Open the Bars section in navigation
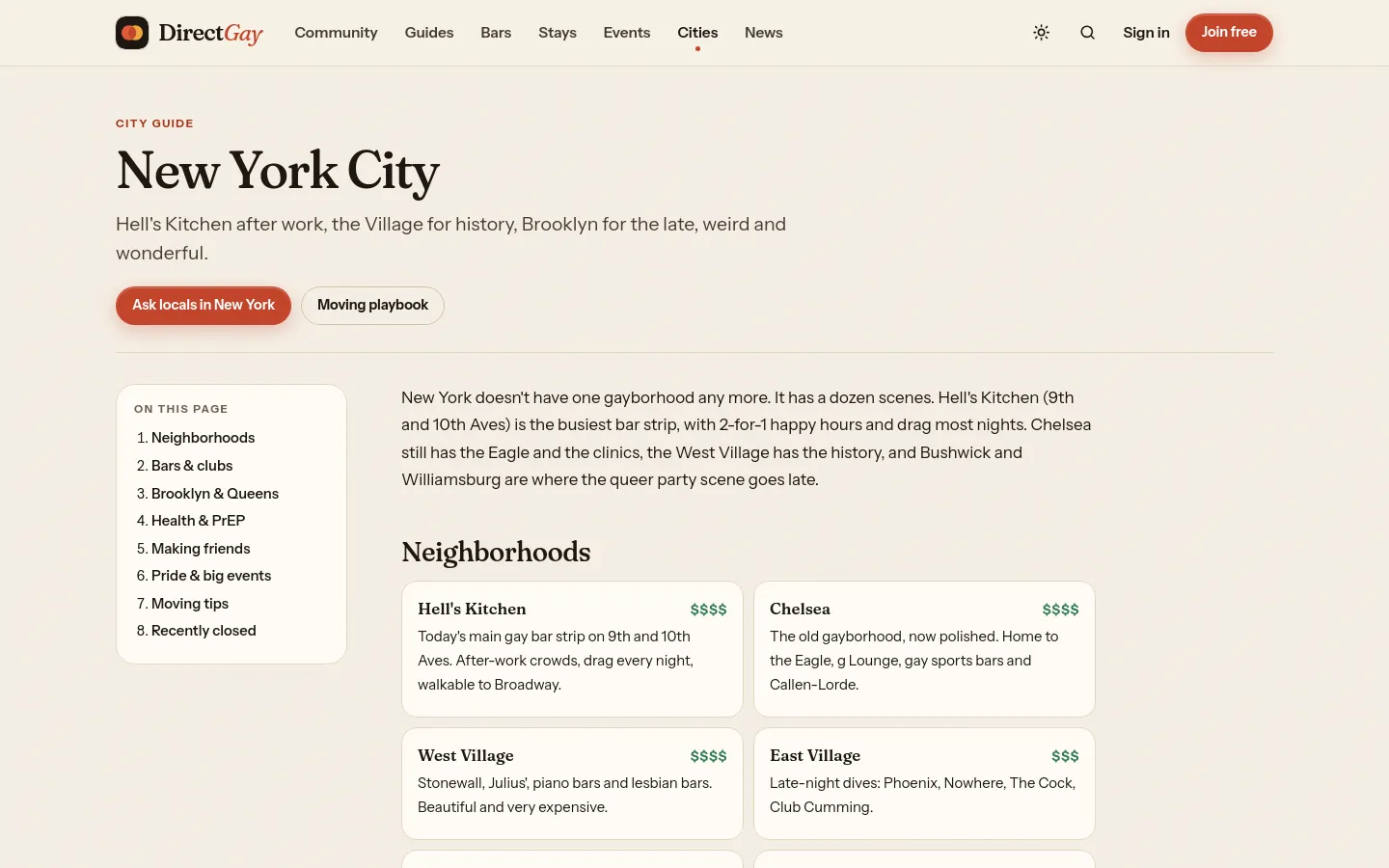 [496, 33]
